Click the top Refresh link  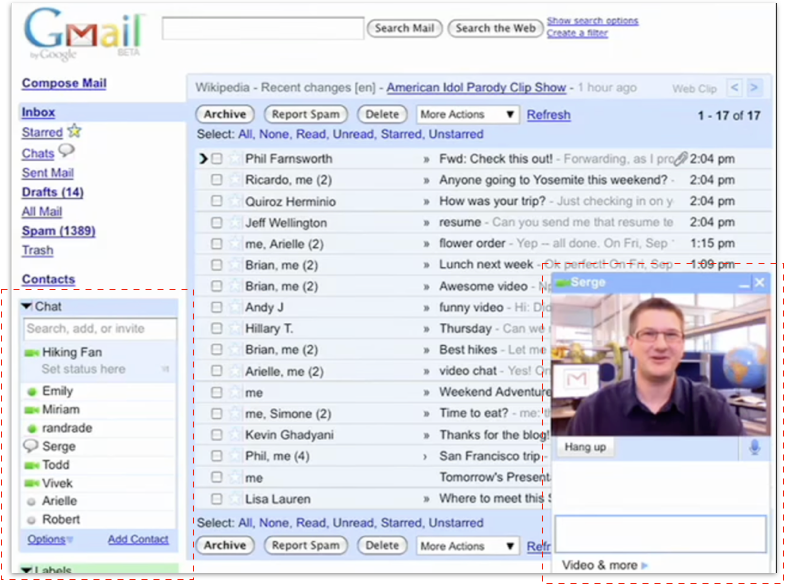pyautogui.click(x=549, y=115)
